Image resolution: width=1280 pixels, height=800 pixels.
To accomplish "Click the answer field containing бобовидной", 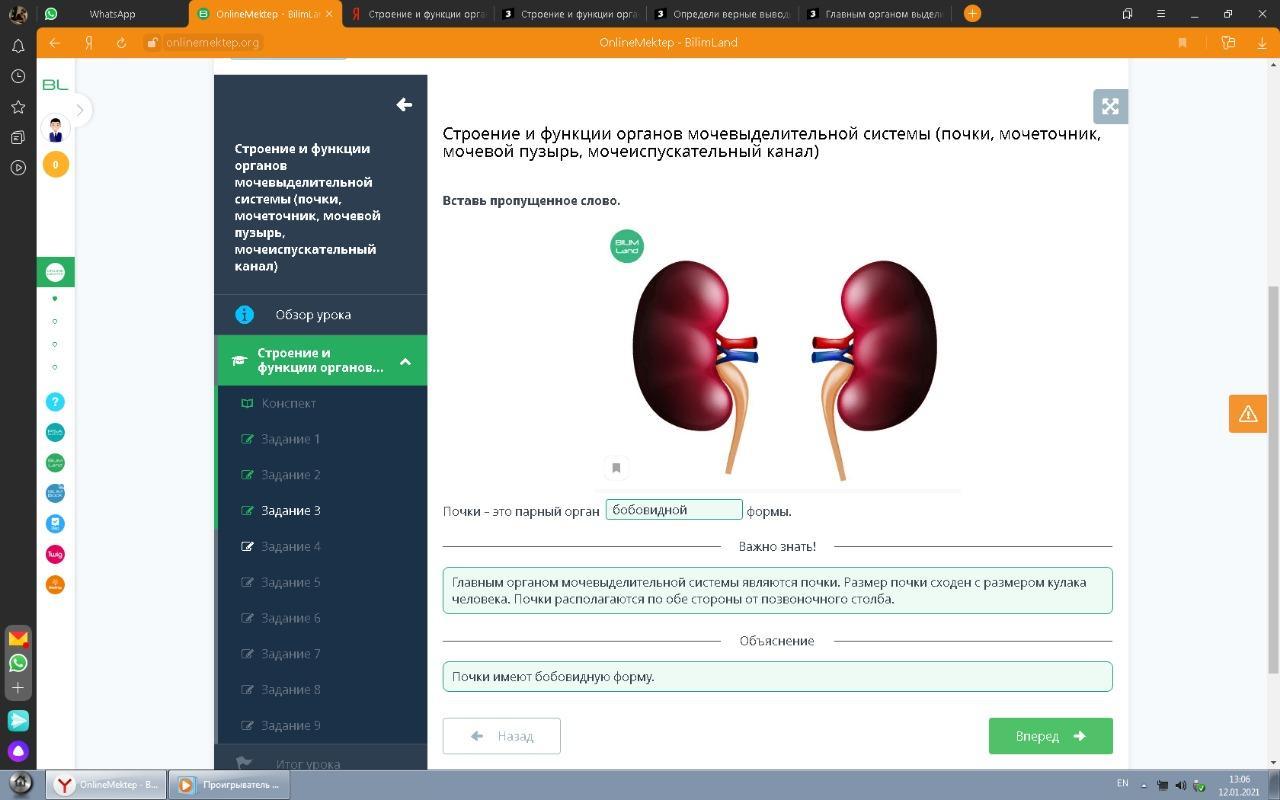I will [x=673, y=510].
